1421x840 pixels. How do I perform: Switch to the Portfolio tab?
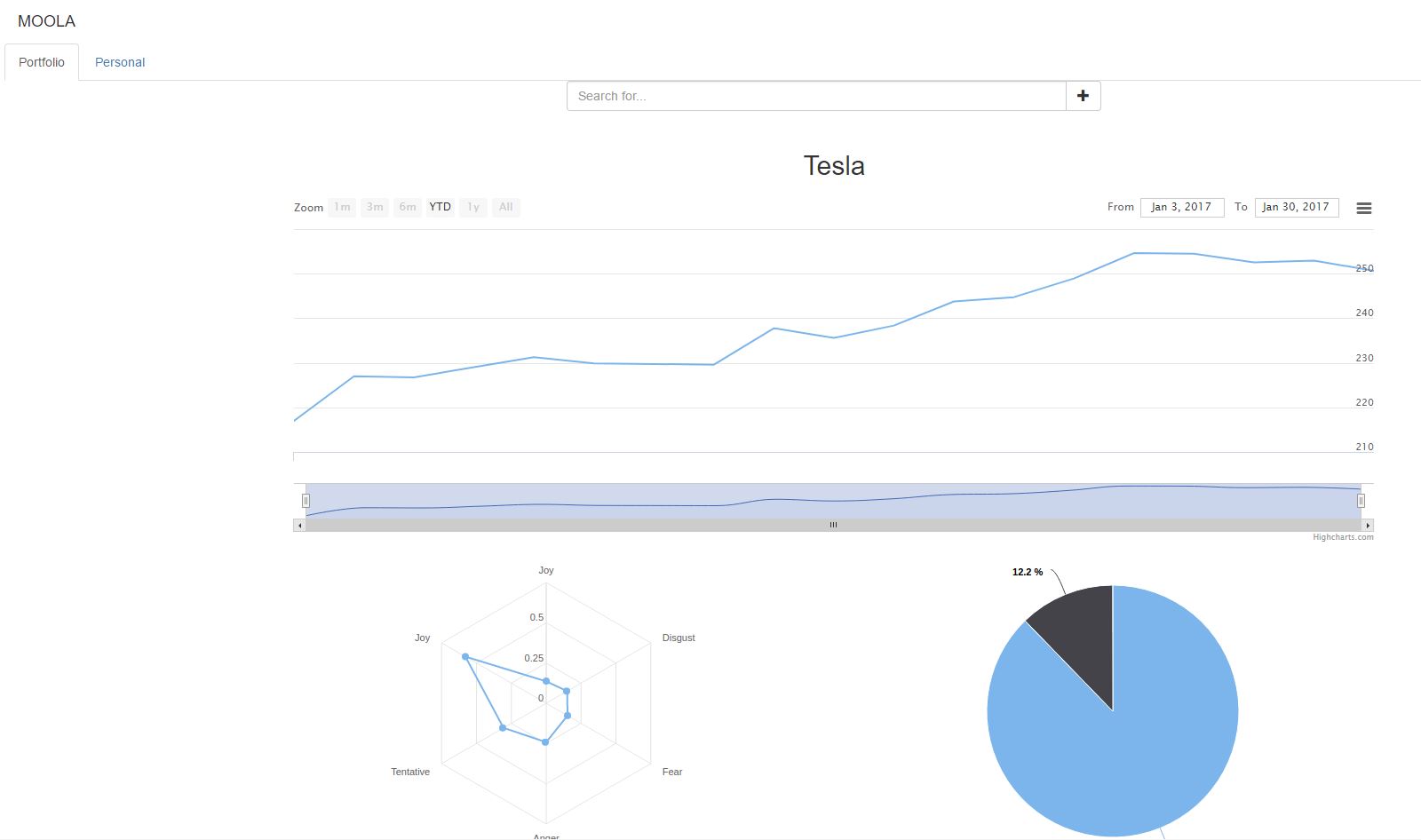pos(42,62)
